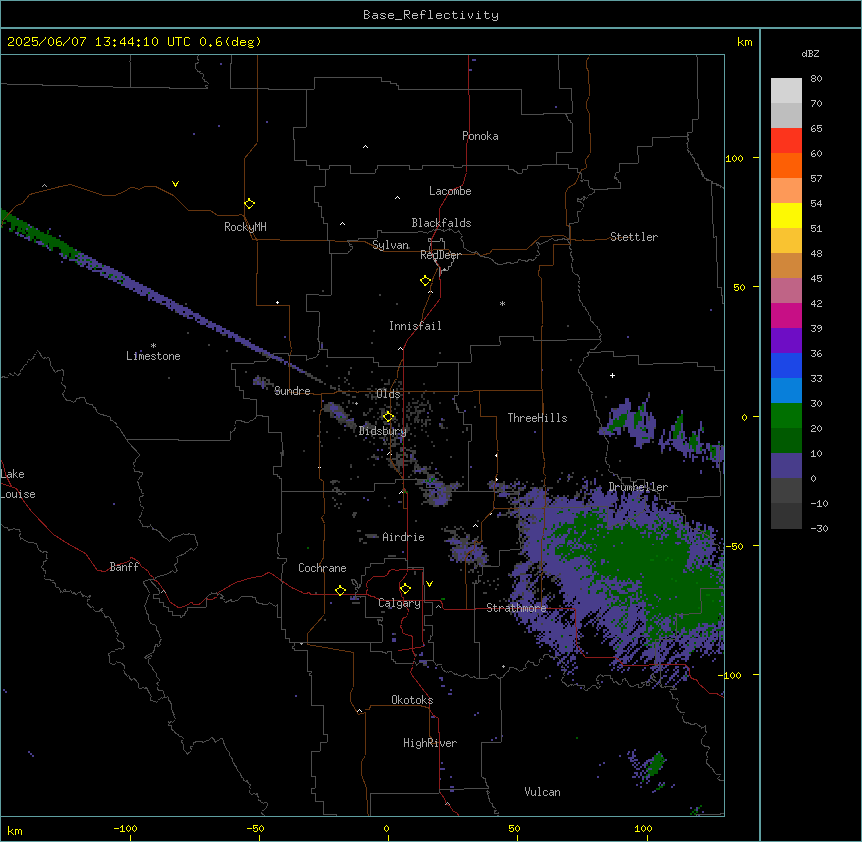Click the Limestone label
This screenshot has width=862, height=842.
click(x=153, y=356)
